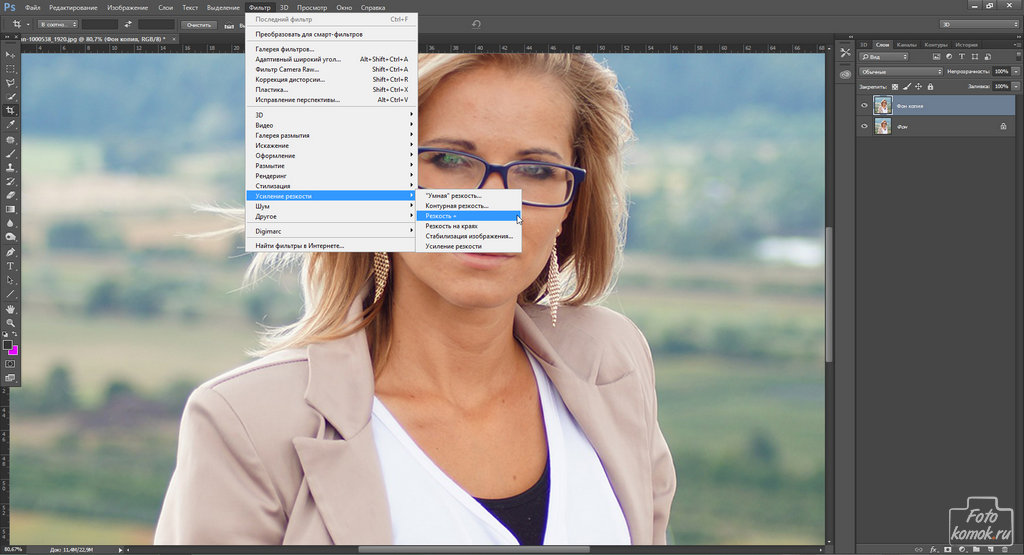Screen dimensions: 1024x555
Task: Filter layers by adjustment layer icon
Action: coord(949,57)
